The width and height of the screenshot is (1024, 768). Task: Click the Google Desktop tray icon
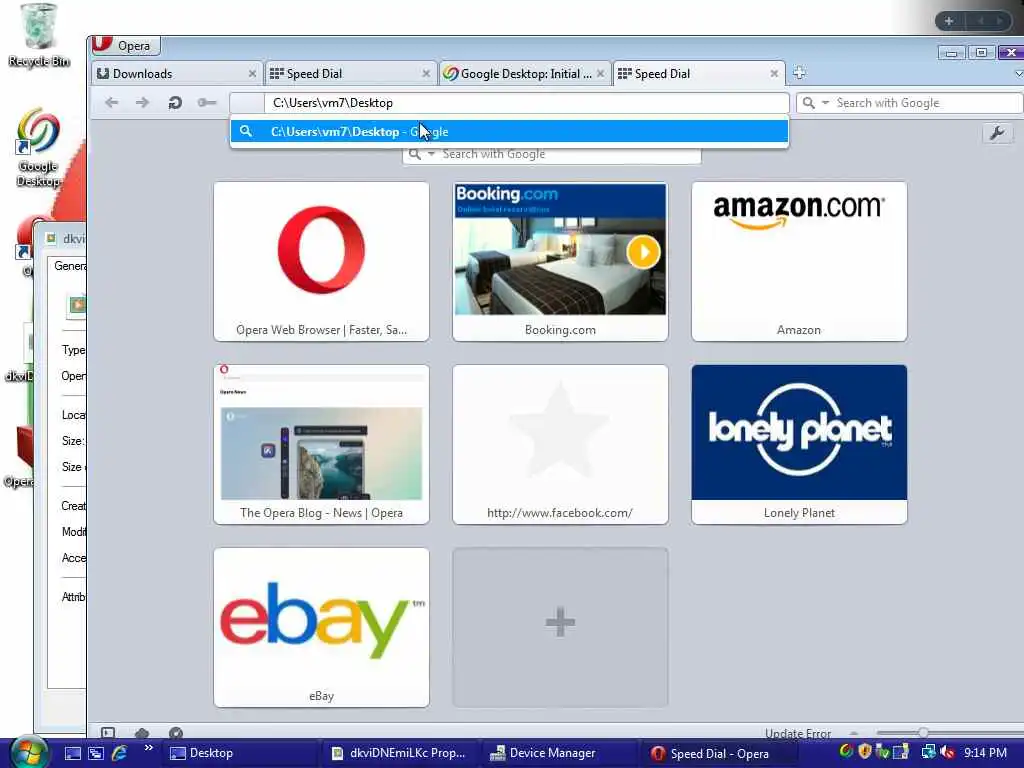[846, 752]
